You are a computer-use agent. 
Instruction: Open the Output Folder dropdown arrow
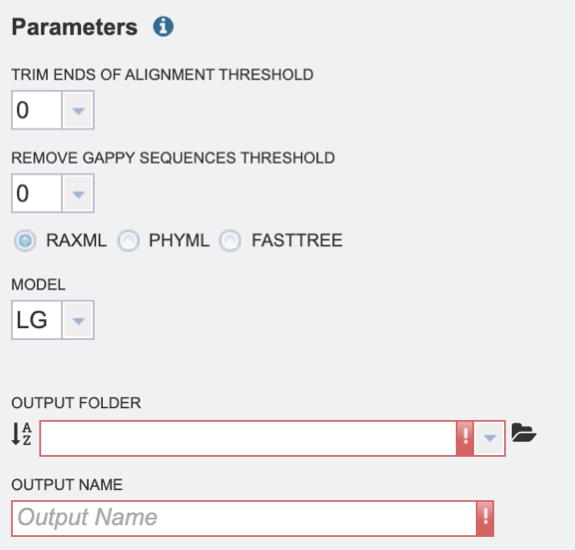click(x=490, y=438)
